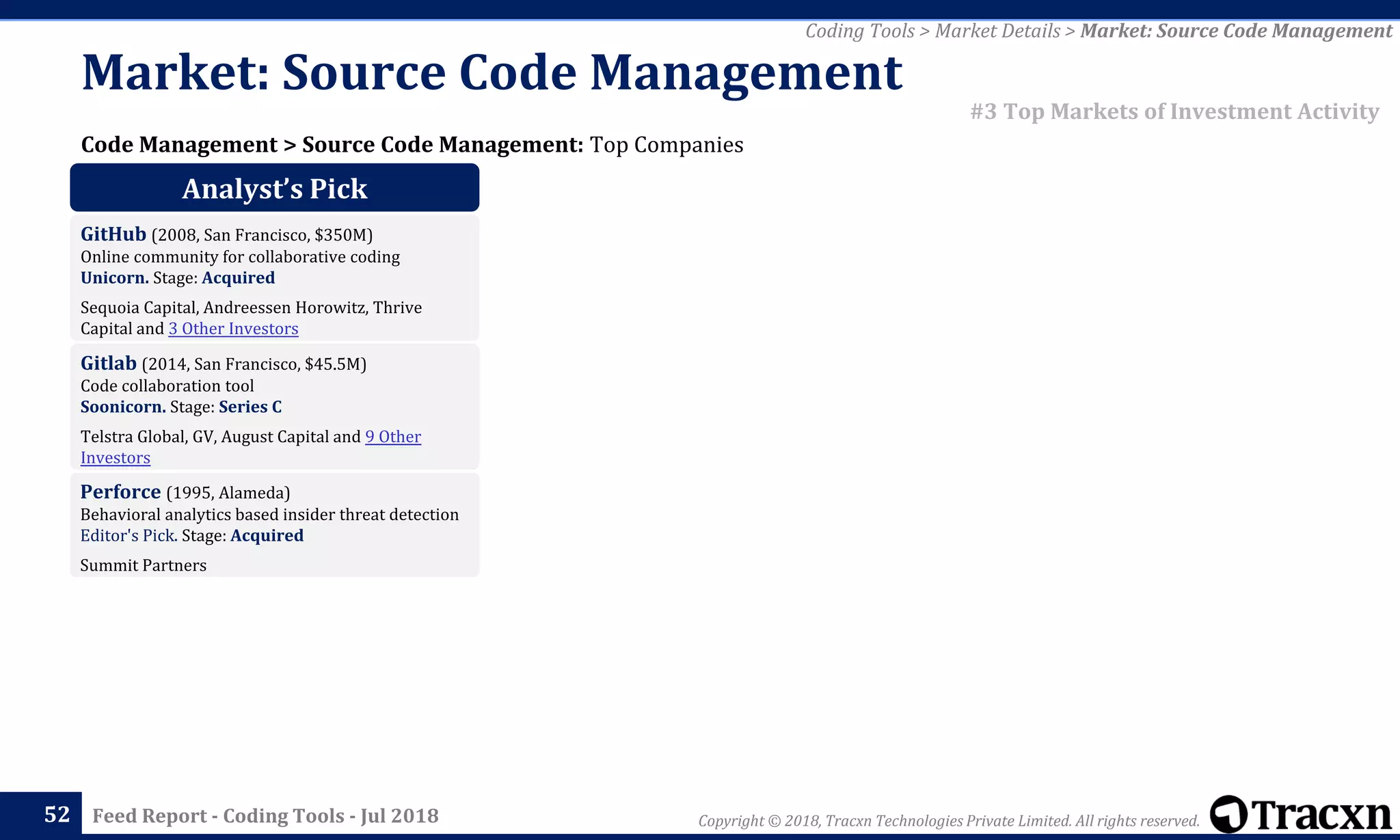Screen dimensions: 1400x840
Task: Click 'Market Details' in the breadcrumb
Action: [997, 31]
